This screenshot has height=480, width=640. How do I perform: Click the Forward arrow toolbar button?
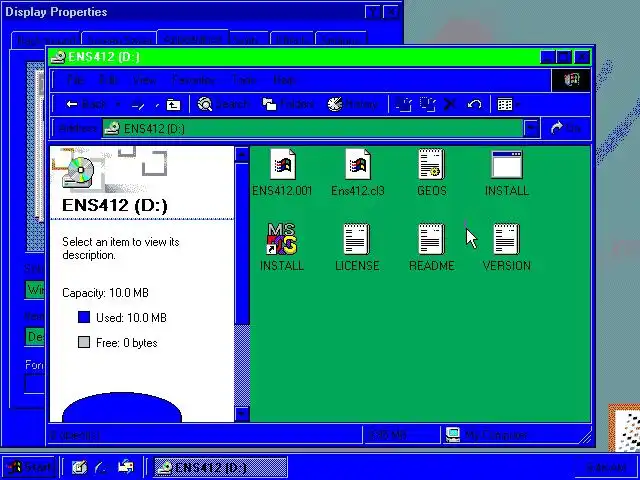tap(138, 105)
